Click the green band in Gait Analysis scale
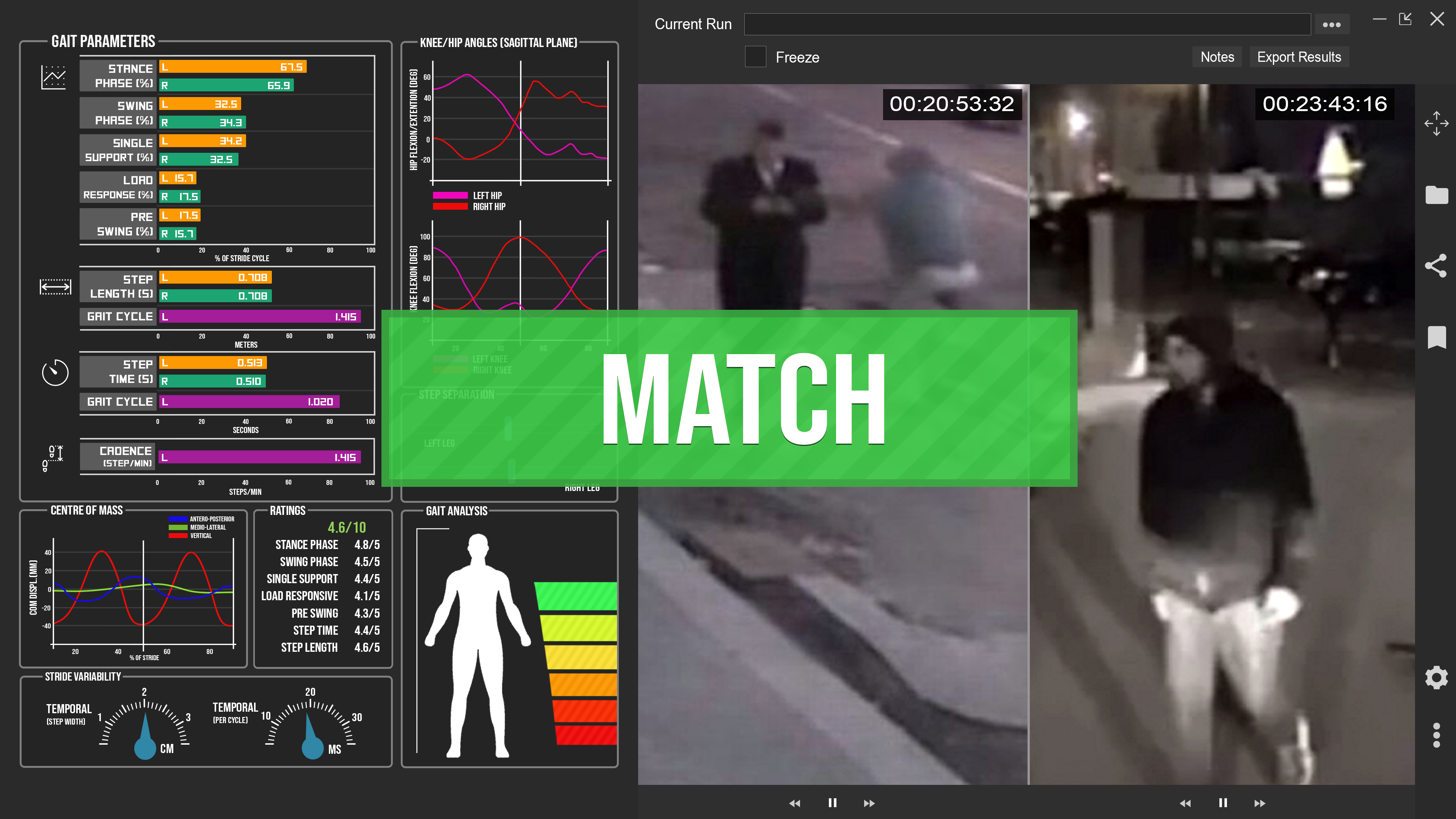Image resolution: width=1456 pixels, height=819 pixels. pos(576,596)
